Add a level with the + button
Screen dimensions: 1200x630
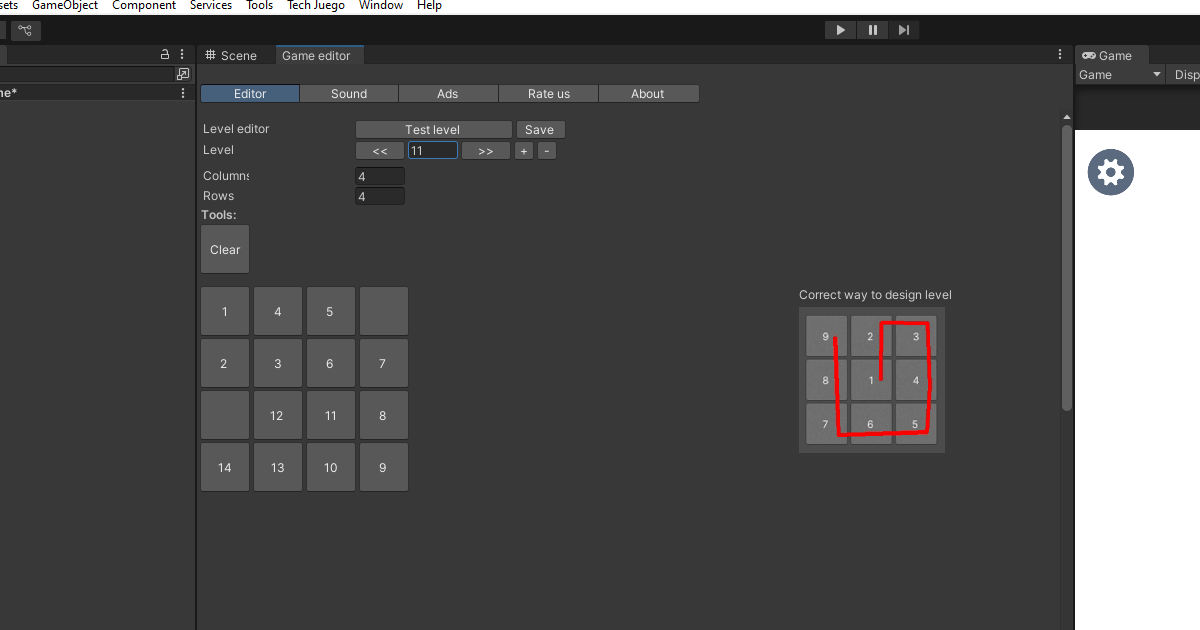coord(524,151)
